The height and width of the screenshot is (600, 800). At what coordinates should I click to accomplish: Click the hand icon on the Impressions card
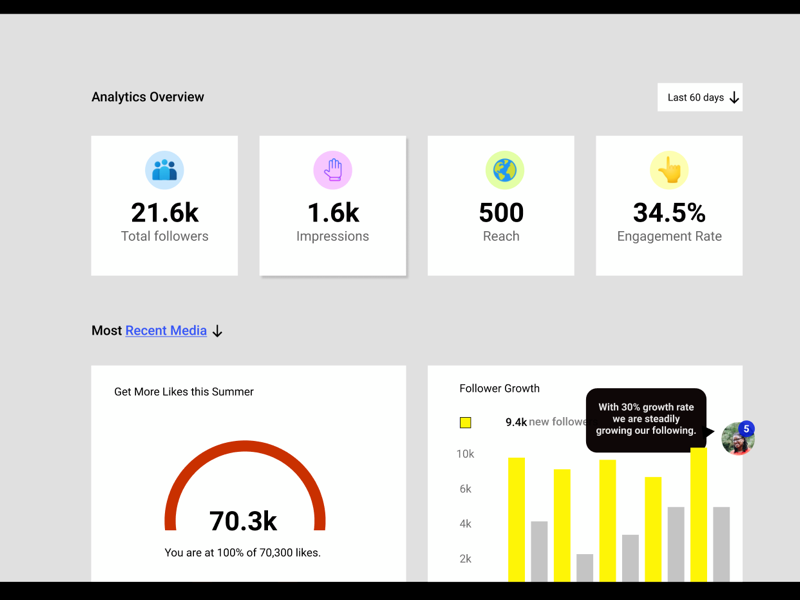click(332, 170)
